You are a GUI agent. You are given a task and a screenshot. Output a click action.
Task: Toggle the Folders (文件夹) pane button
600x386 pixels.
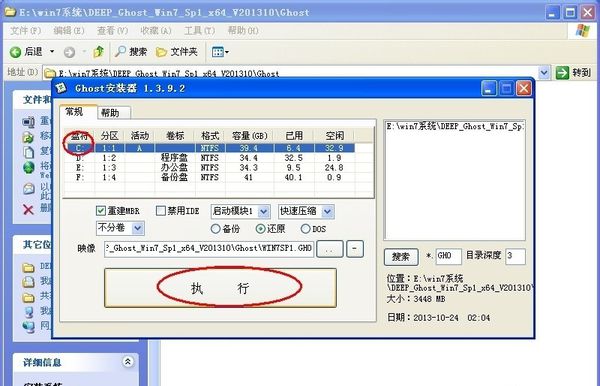click(x=176, y=52)
